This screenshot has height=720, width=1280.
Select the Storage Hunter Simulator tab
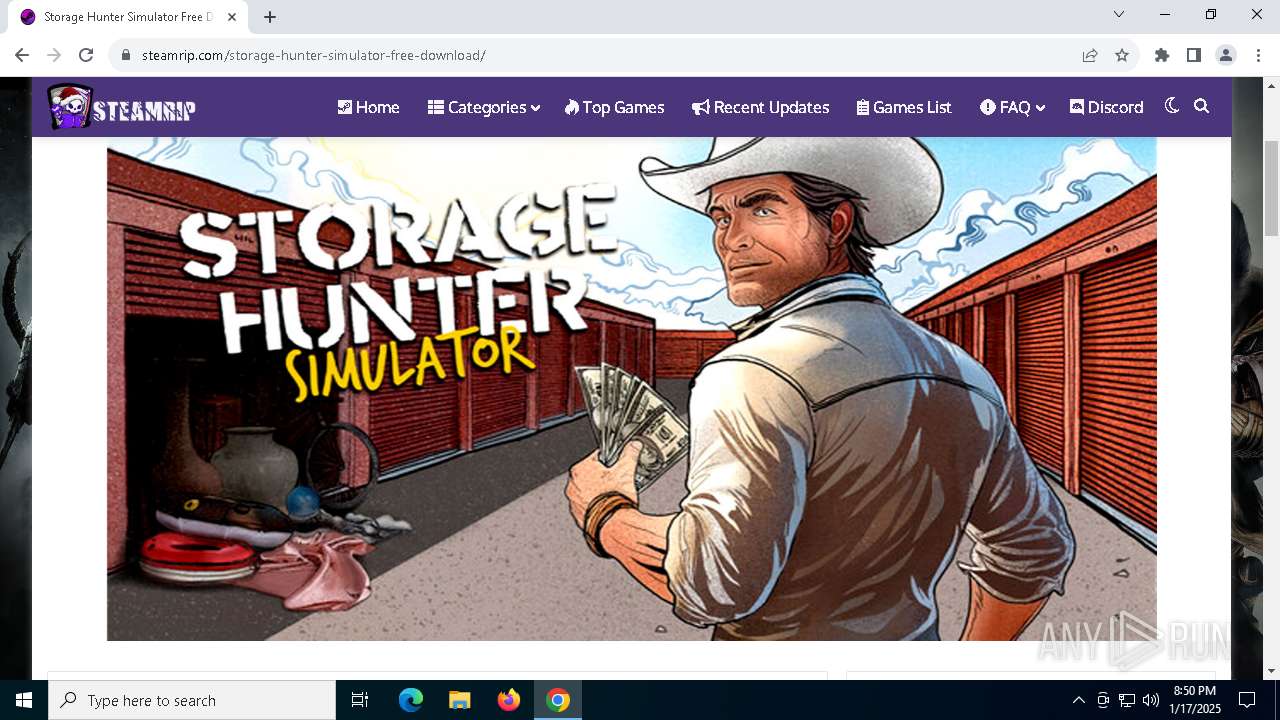click(x=128, y=17)
